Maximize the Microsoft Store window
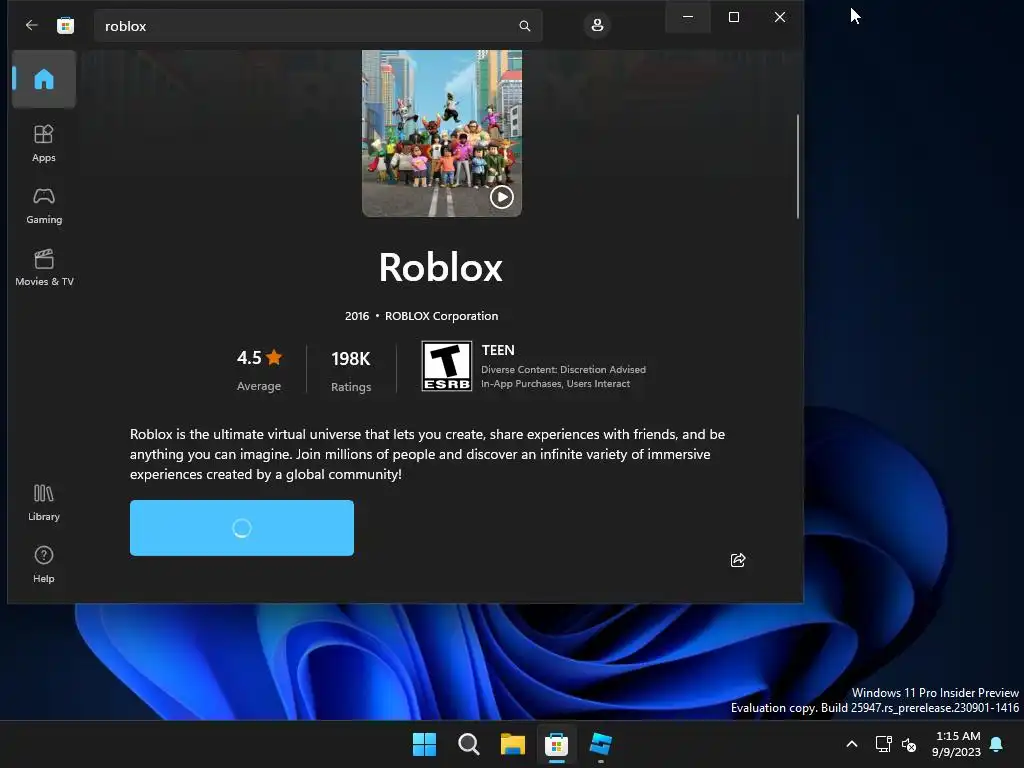 point(734,17)
